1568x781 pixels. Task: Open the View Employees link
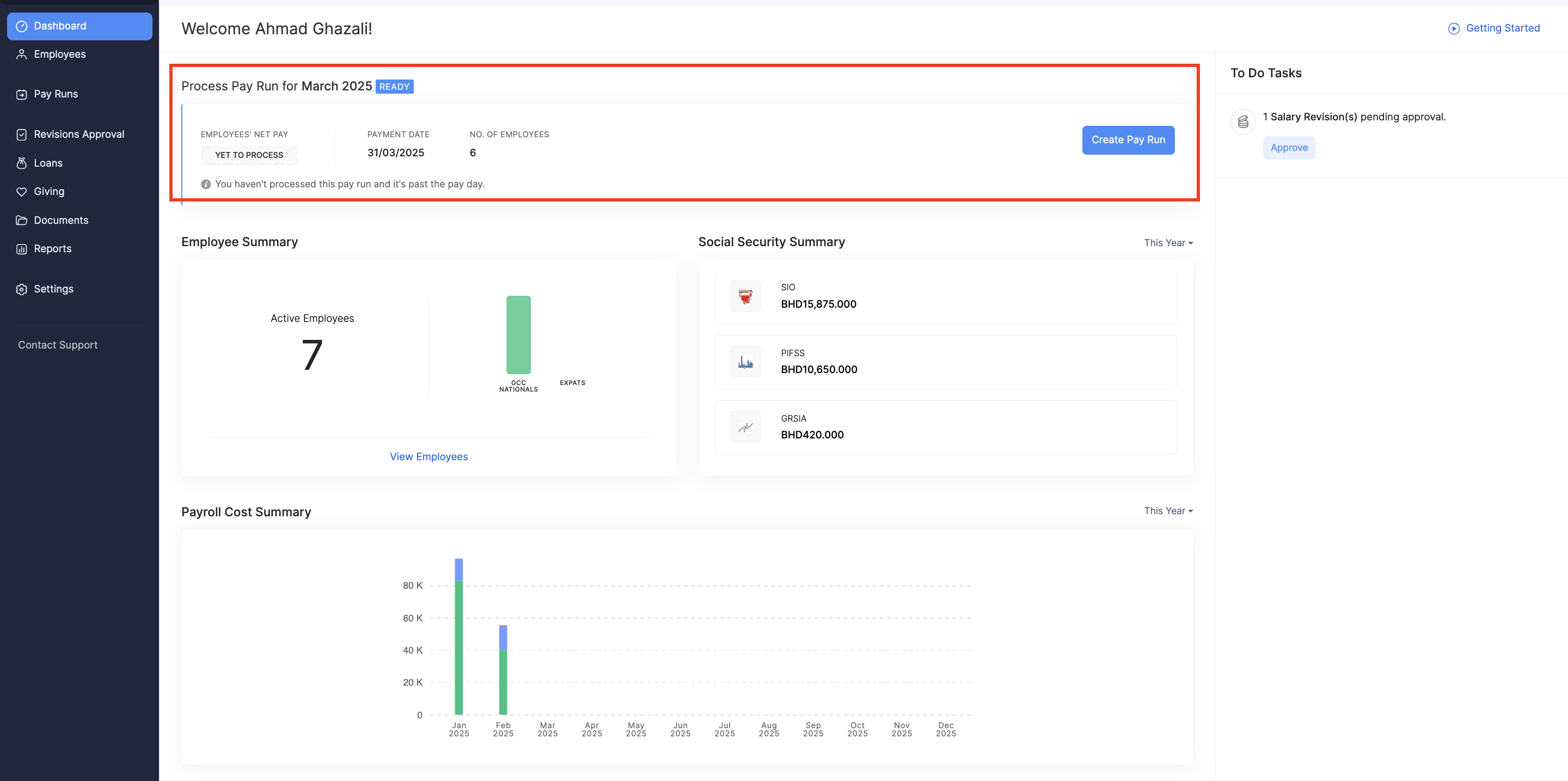coord(428,456)
